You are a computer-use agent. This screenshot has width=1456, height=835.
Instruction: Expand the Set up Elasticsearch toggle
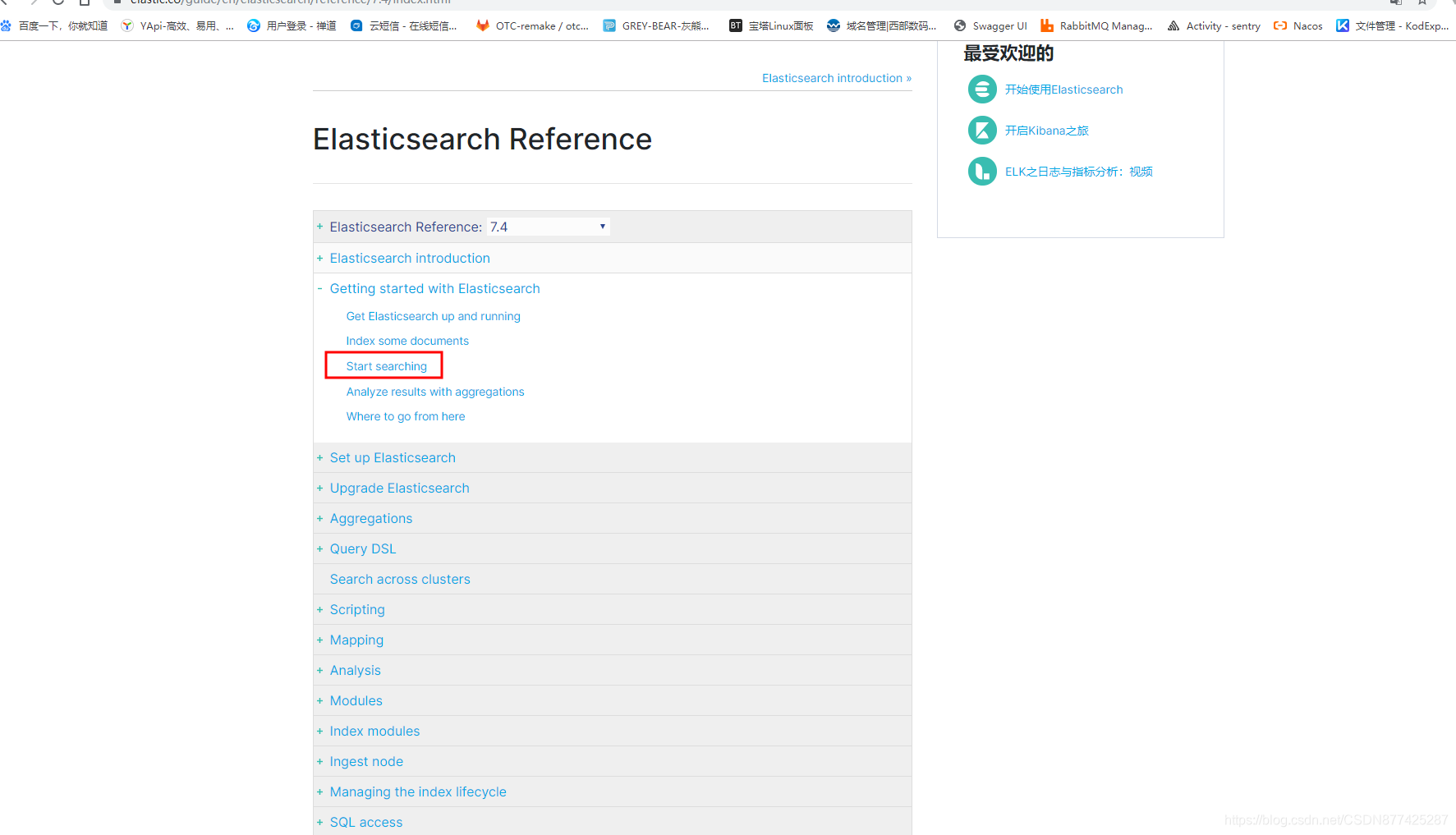319,457
